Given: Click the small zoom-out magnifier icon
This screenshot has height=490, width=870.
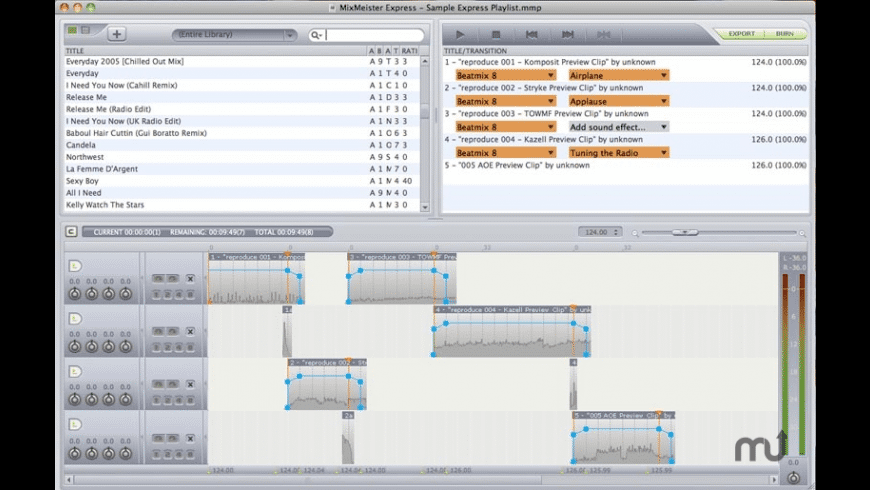Looking at the screenshot, I should pyautogui.click(x=635, y=234).
